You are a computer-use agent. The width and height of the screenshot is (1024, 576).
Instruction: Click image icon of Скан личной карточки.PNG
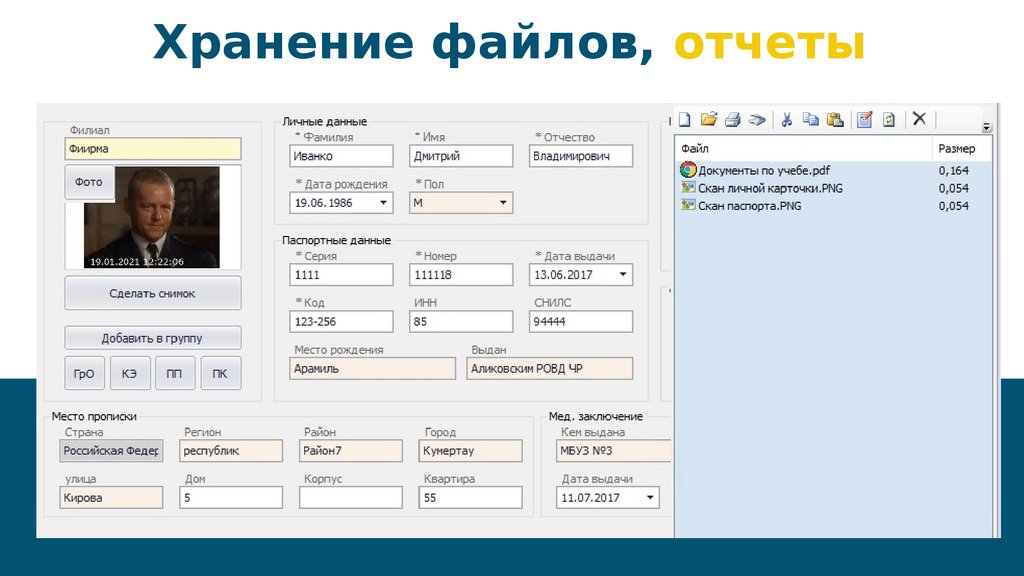(x=688, y=187)
